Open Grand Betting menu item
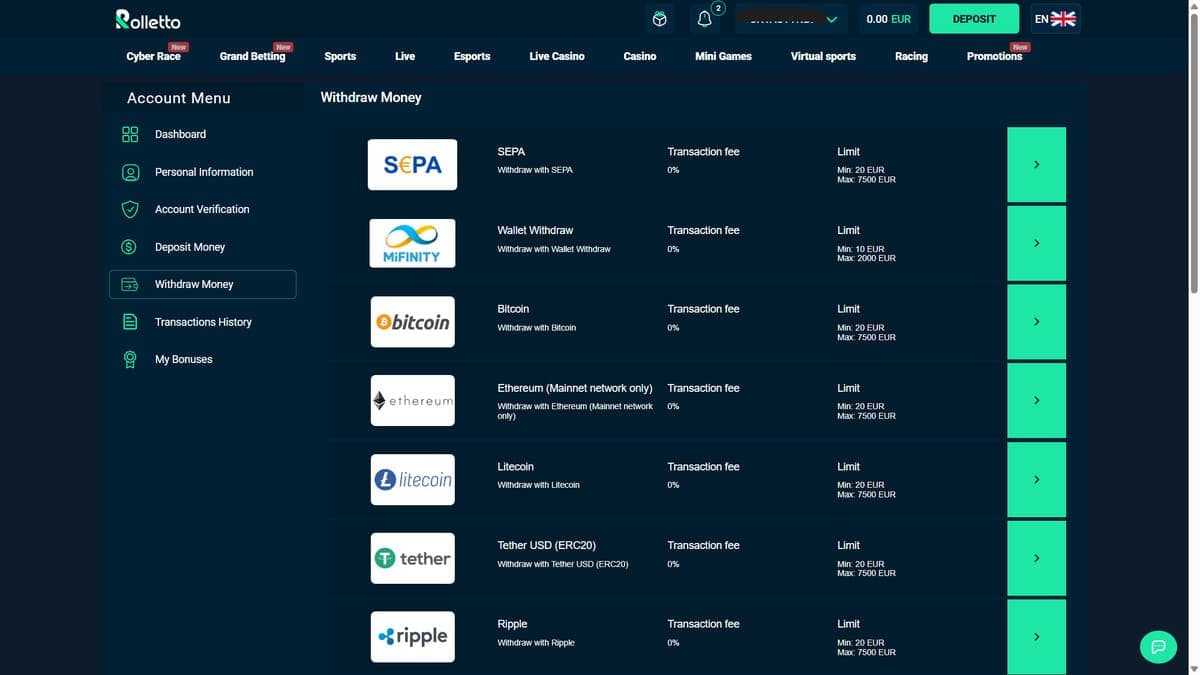Screen dimensions: 1200x675 252,56
